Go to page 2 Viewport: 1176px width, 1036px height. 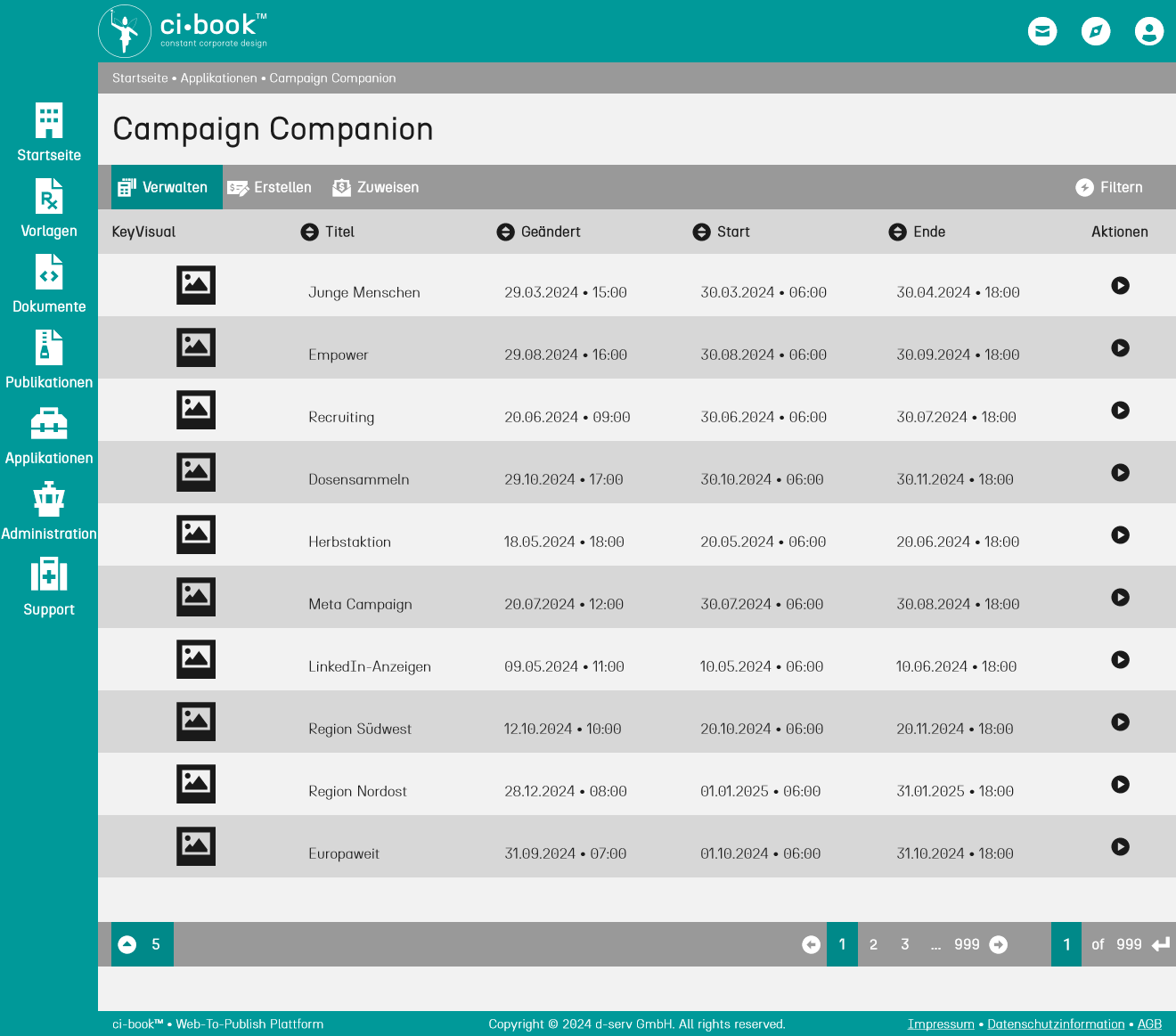tap(873, 944)
